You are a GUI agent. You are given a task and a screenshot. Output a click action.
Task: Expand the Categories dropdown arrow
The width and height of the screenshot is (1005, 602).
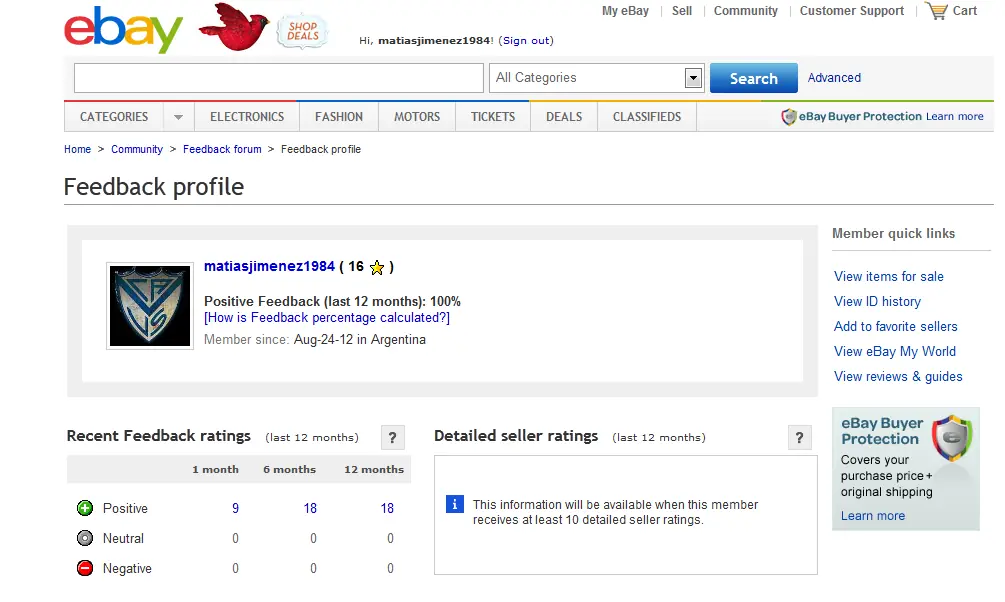click(x=178, y=117)
